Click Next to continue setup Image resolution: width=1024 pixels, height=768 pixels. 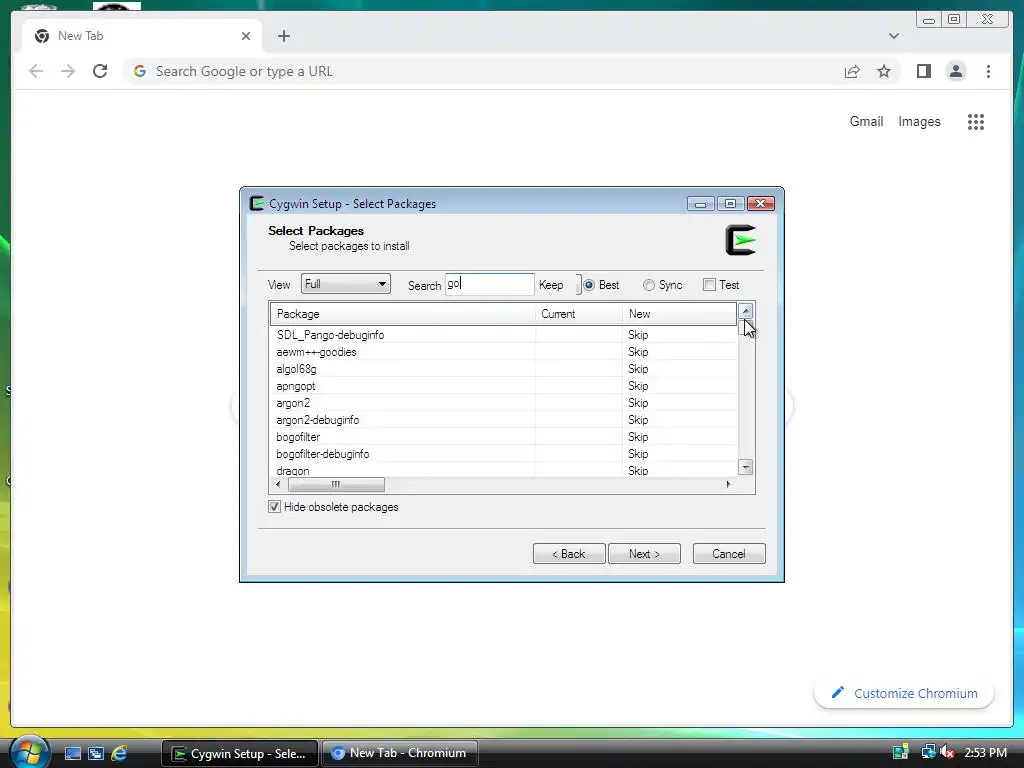coord(644,553)
